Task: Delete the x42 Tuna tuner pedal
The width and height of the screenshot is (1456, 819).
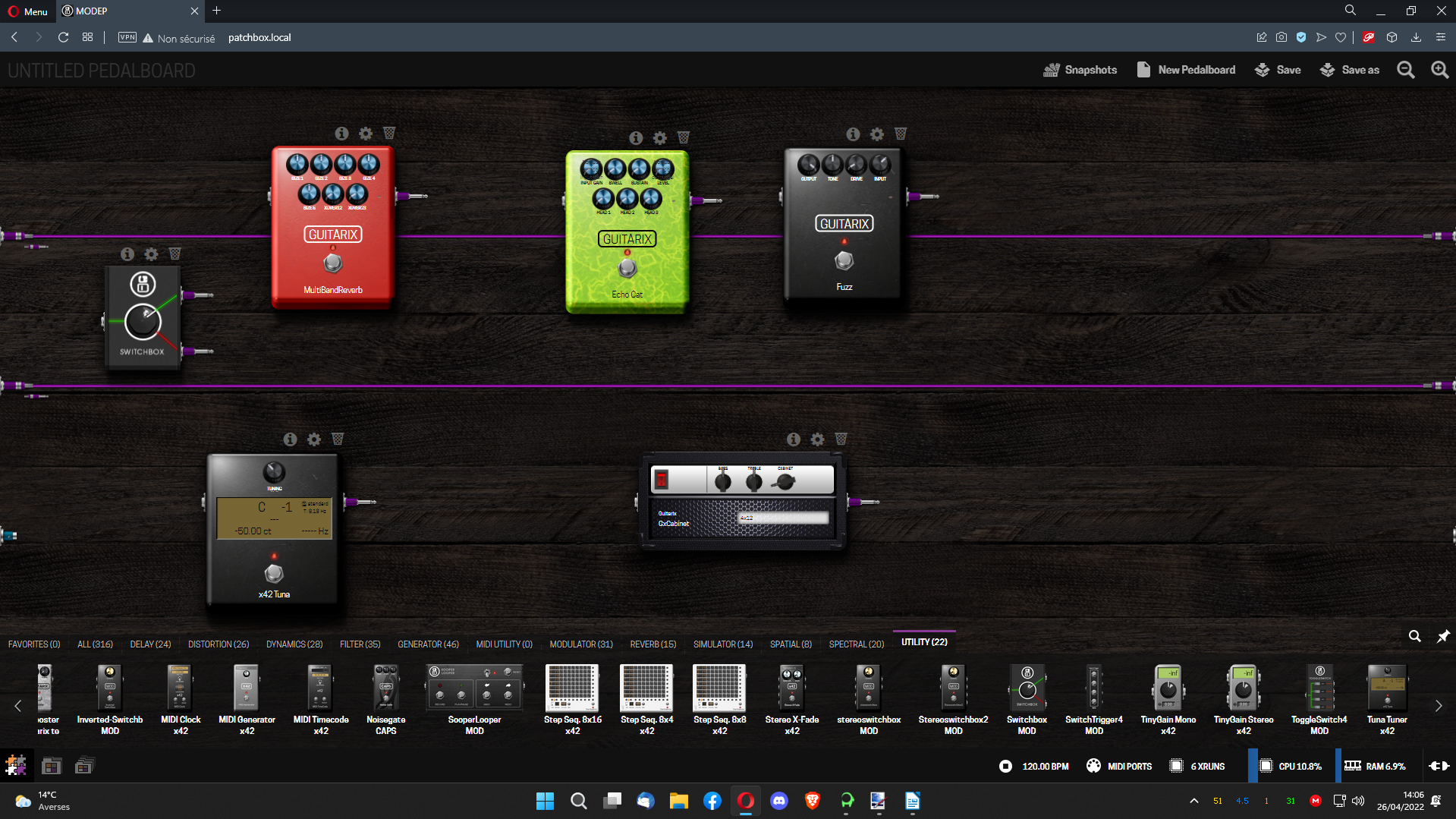Action: pyautogui.click(x=338, y=439)
